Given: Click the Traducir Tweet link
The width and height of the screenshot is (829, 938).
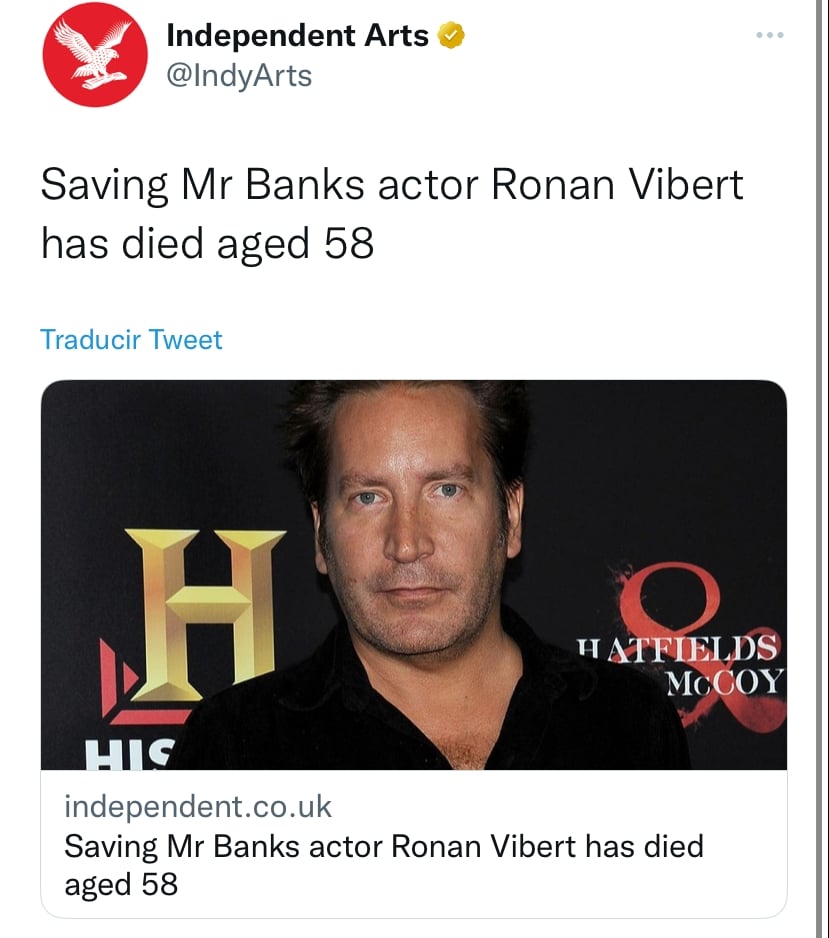Looking at the screenshot, I should coord(131,340).
